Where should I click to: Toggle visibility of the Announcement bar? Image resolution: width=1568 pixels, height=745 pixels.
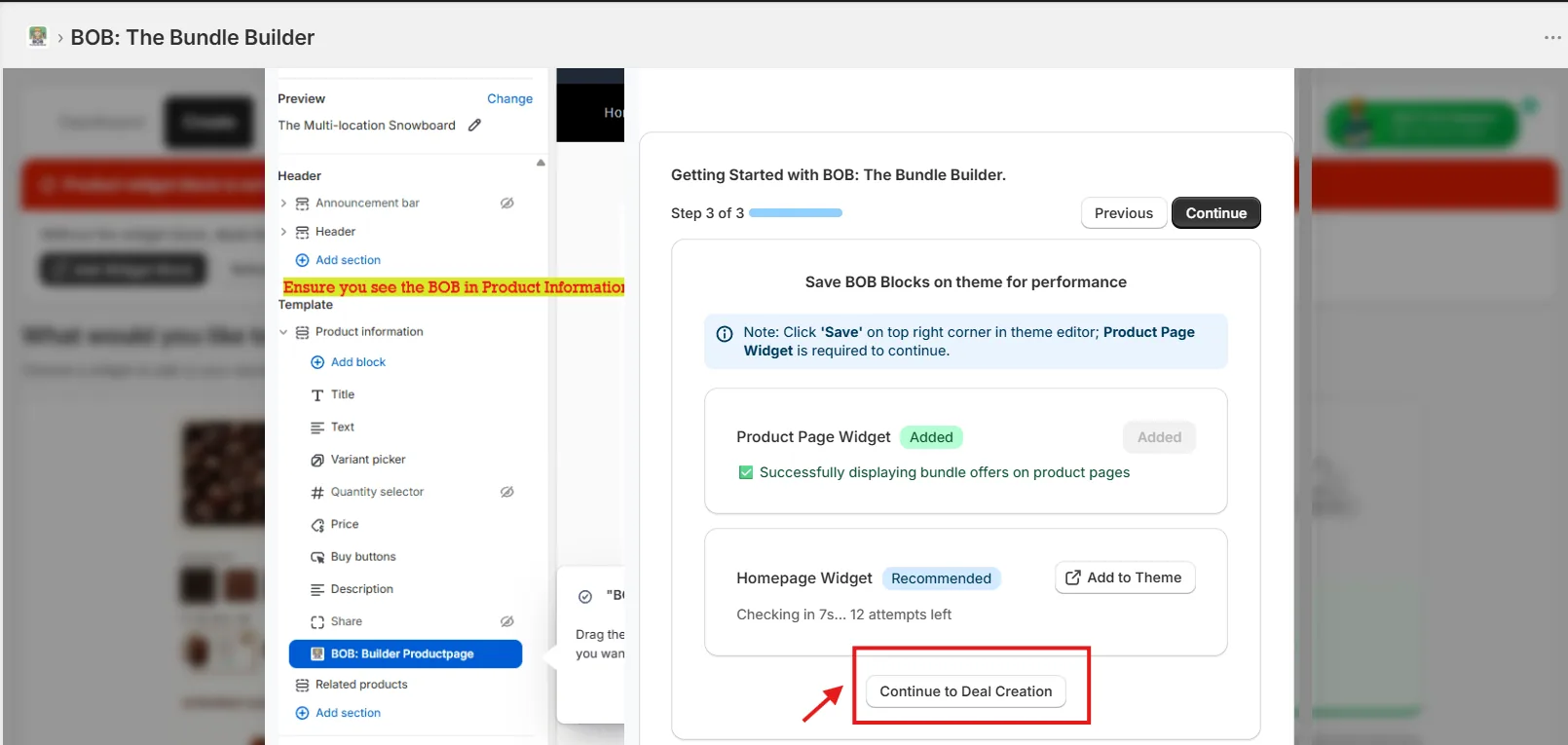[507, 204]
